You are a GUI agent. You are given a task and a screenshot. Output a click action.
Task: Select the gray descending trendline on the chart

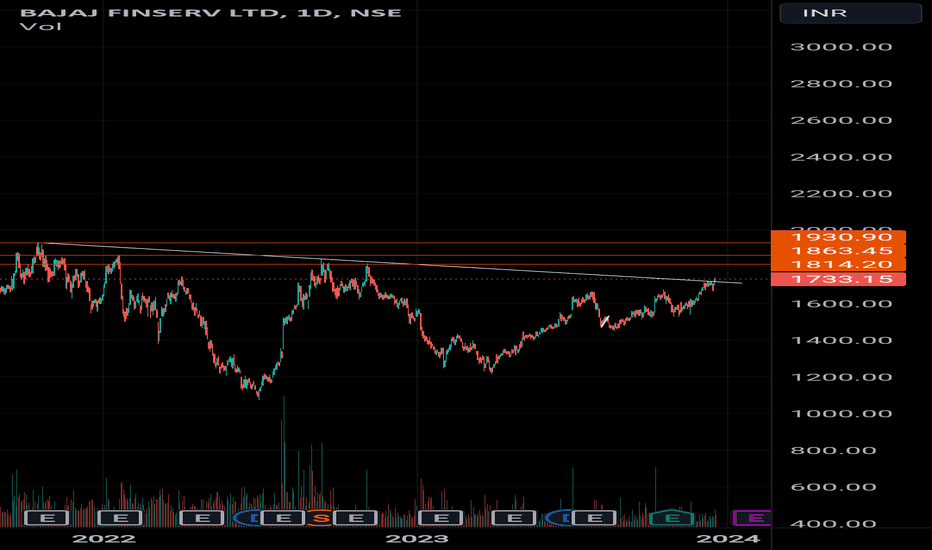click(x=392, y=262)
